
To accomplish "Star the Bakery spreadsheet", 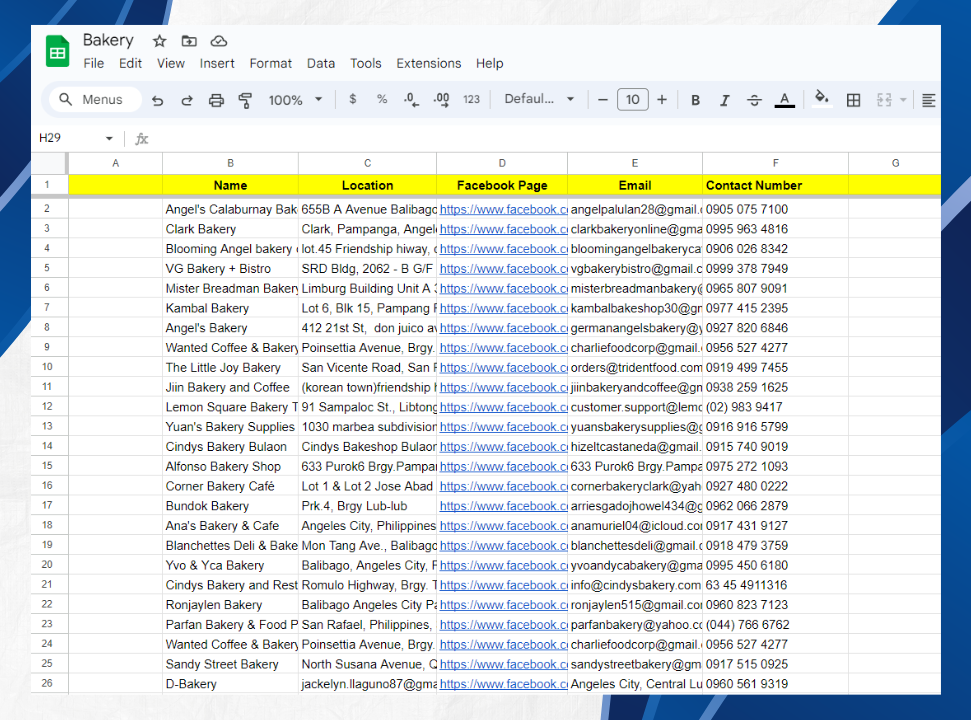I will pos(158,41).
